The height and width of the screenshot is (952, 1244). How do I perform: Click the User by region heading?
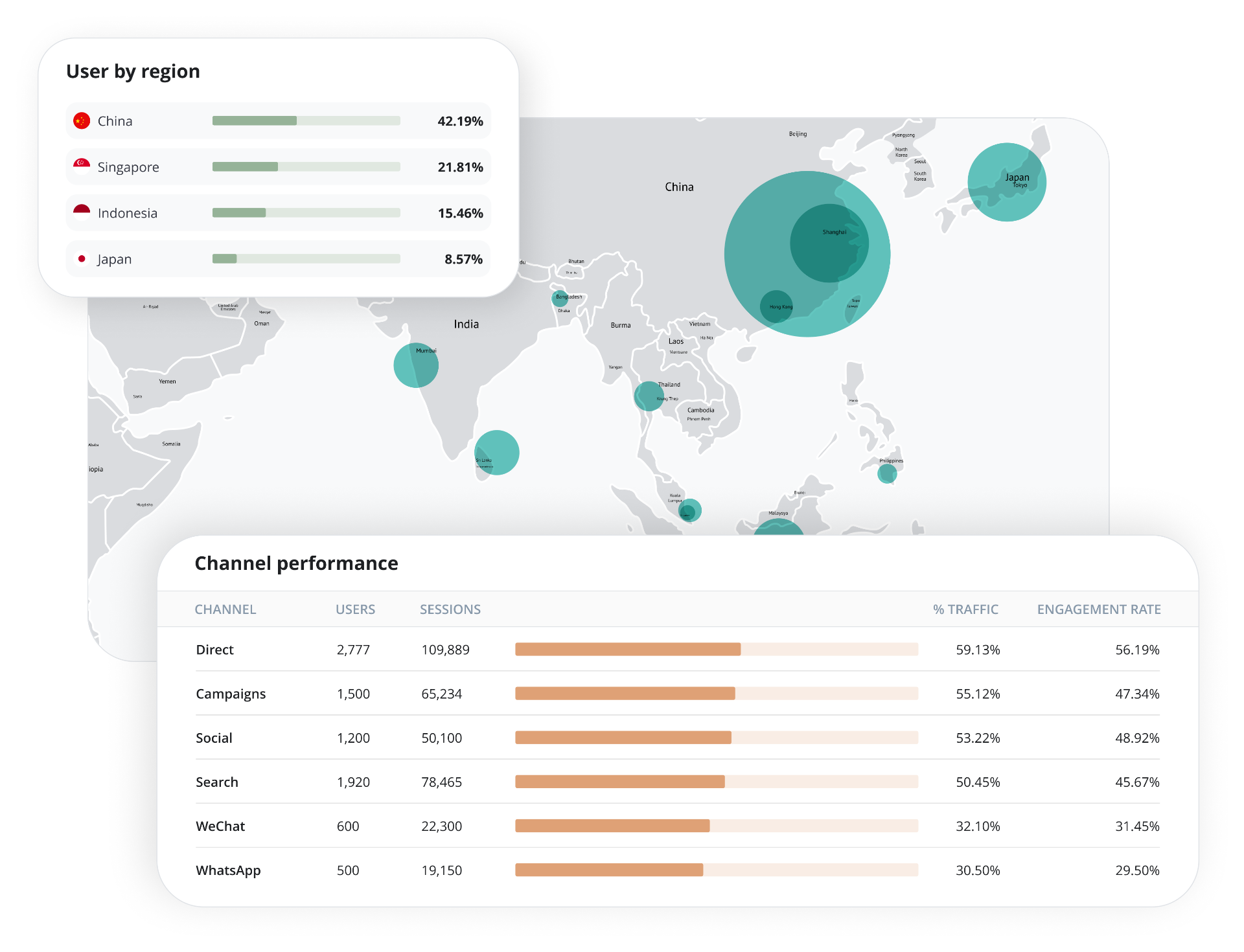[x=133, y=71]
